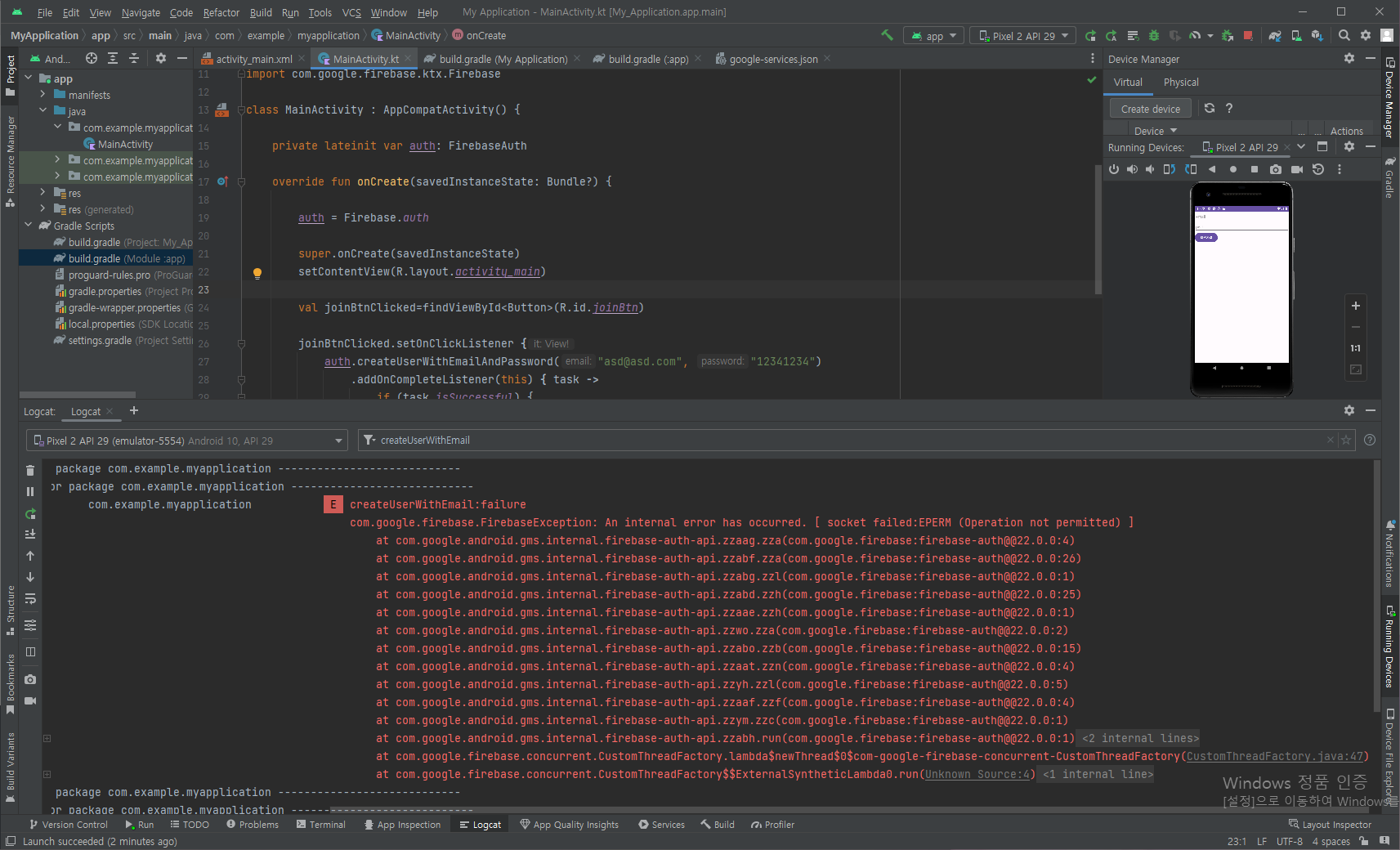This screenshot has height=850, width=1400.
Task: Collapse the java folder in project tree
Action: pos(42,110)
